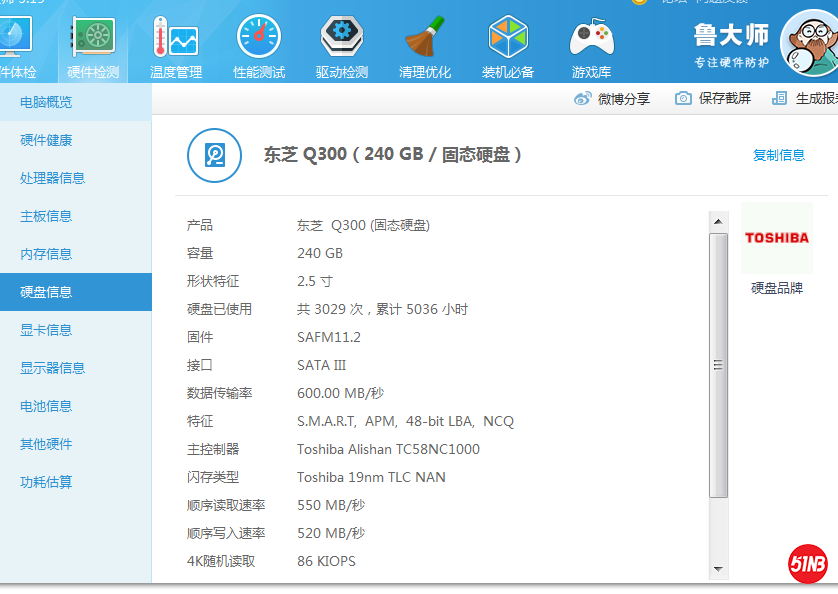838x594 pixels.
Task: Click the 复制信息 link
Action: (779, 155)
